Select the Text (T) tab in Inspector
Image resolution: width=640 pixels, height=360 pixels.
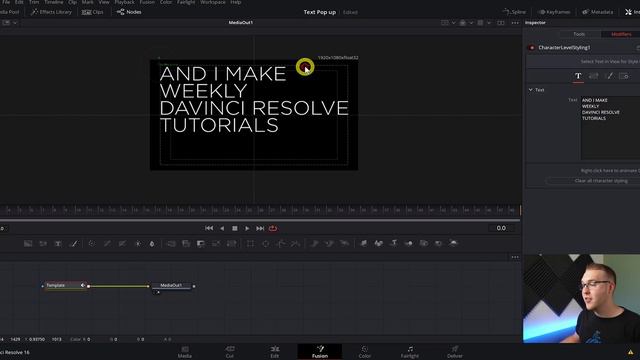[x=578, y=76]
